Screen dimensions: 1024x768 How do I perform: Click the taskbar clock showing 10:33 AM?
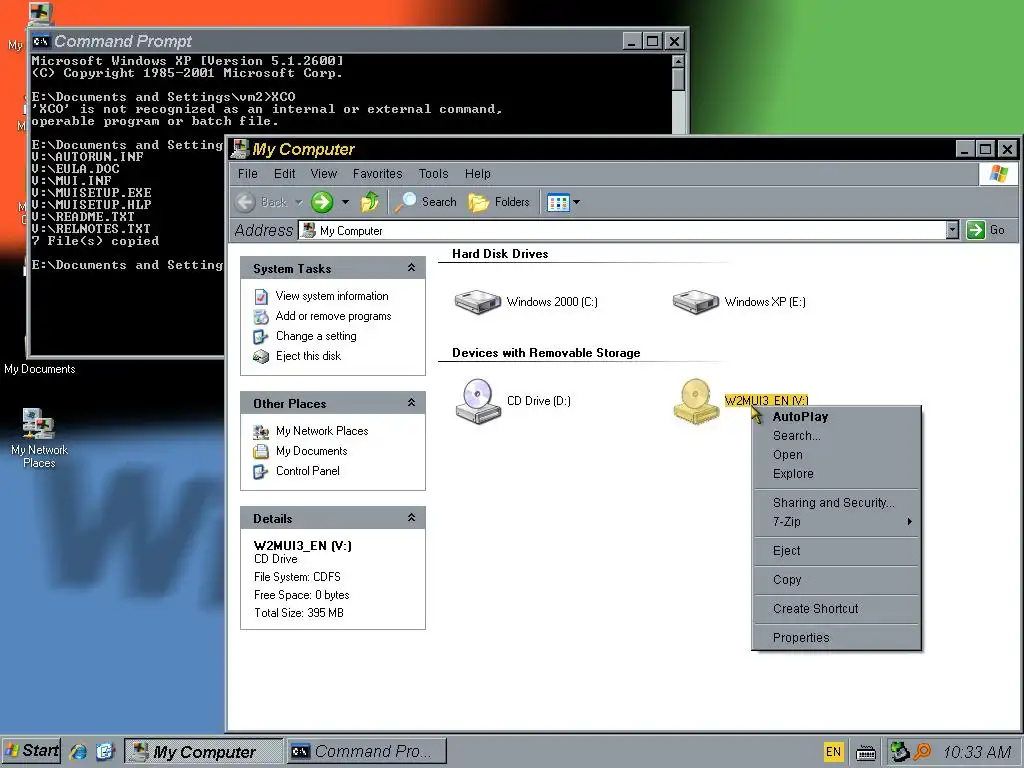tap(977, 752)
